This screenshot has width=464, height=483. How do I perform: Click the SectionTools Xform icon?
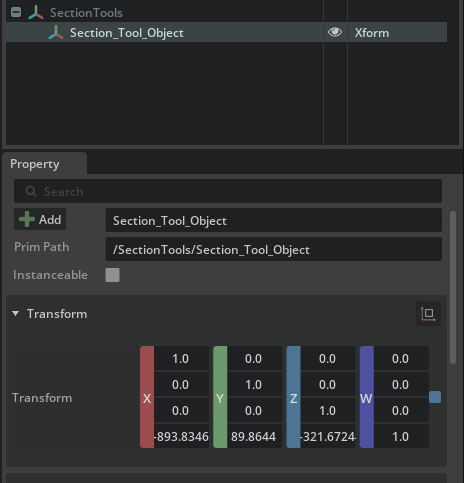point(36,12)
